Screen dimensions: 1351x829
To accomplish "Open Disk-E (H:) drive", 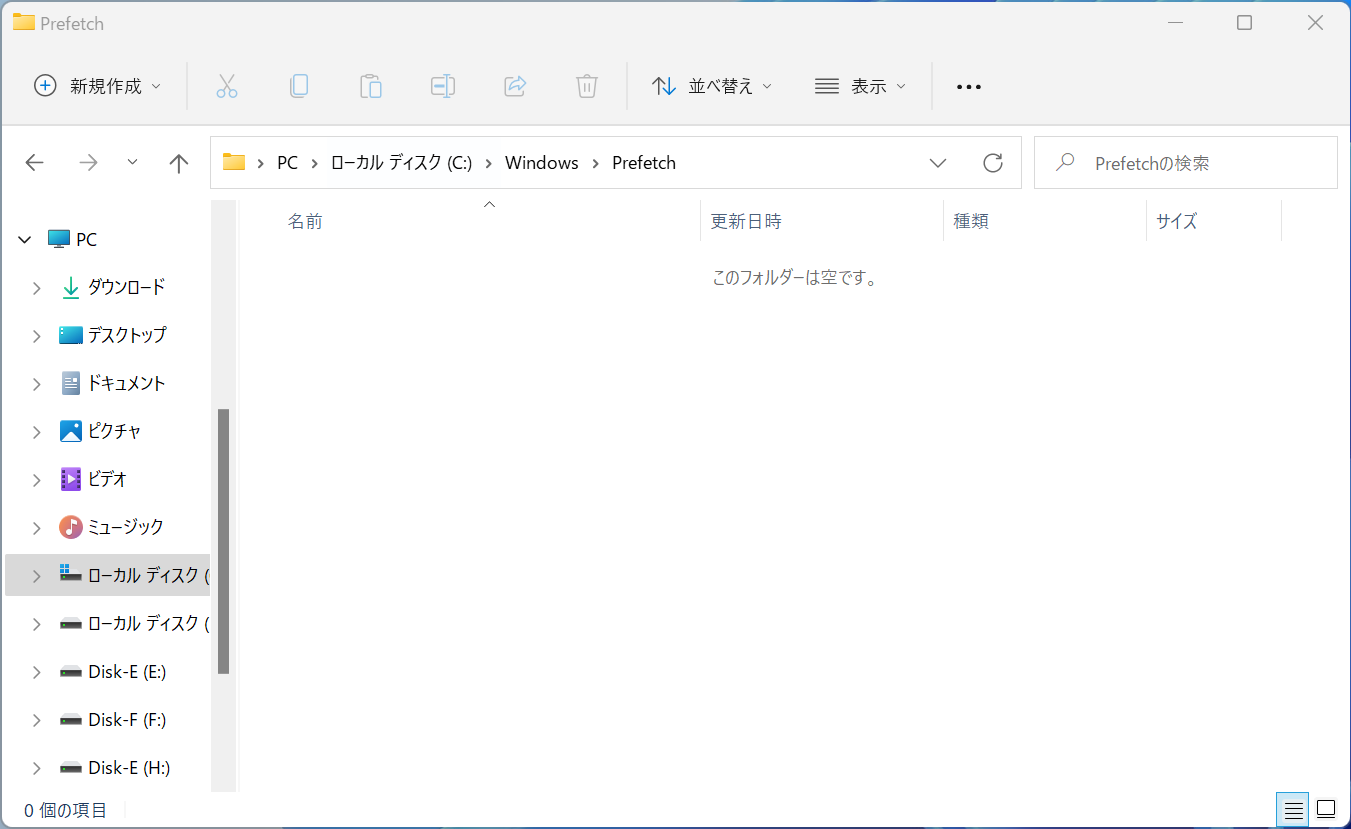I will 128,768.
